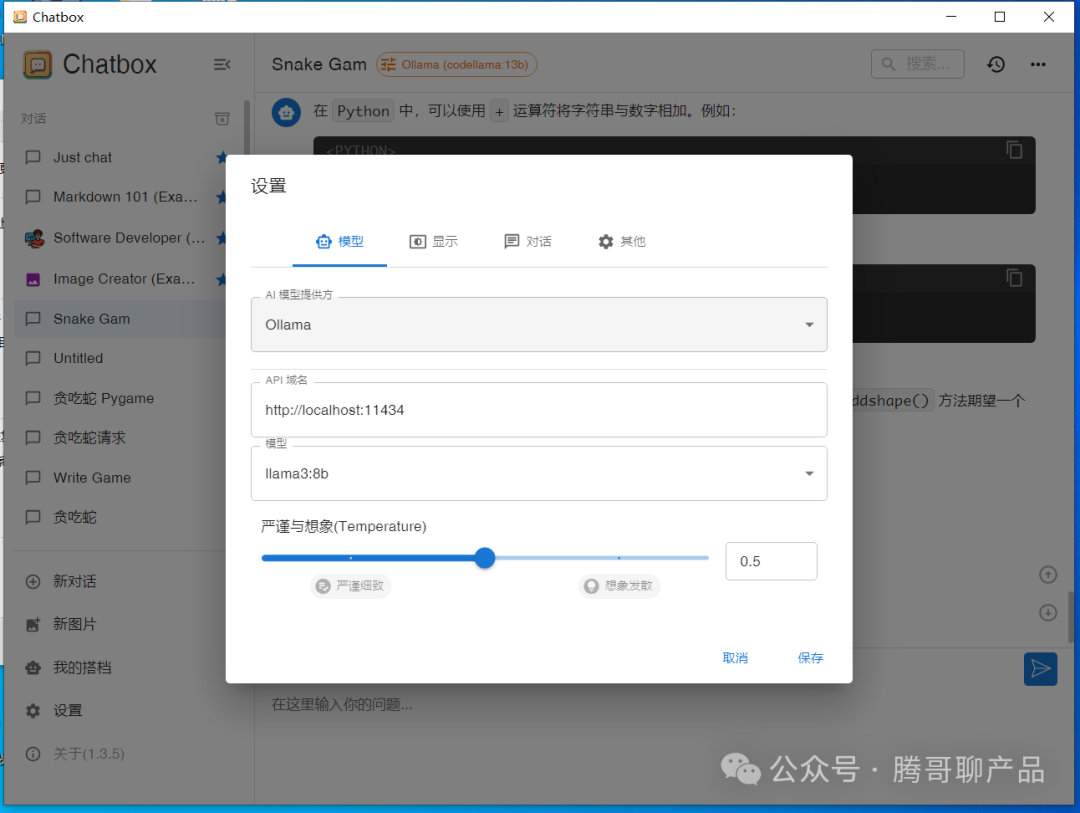This screenshot has width=1080, height=813.
Task: Click the scroll-up arrow circle icon
Action: click(x=1048, y=574)
